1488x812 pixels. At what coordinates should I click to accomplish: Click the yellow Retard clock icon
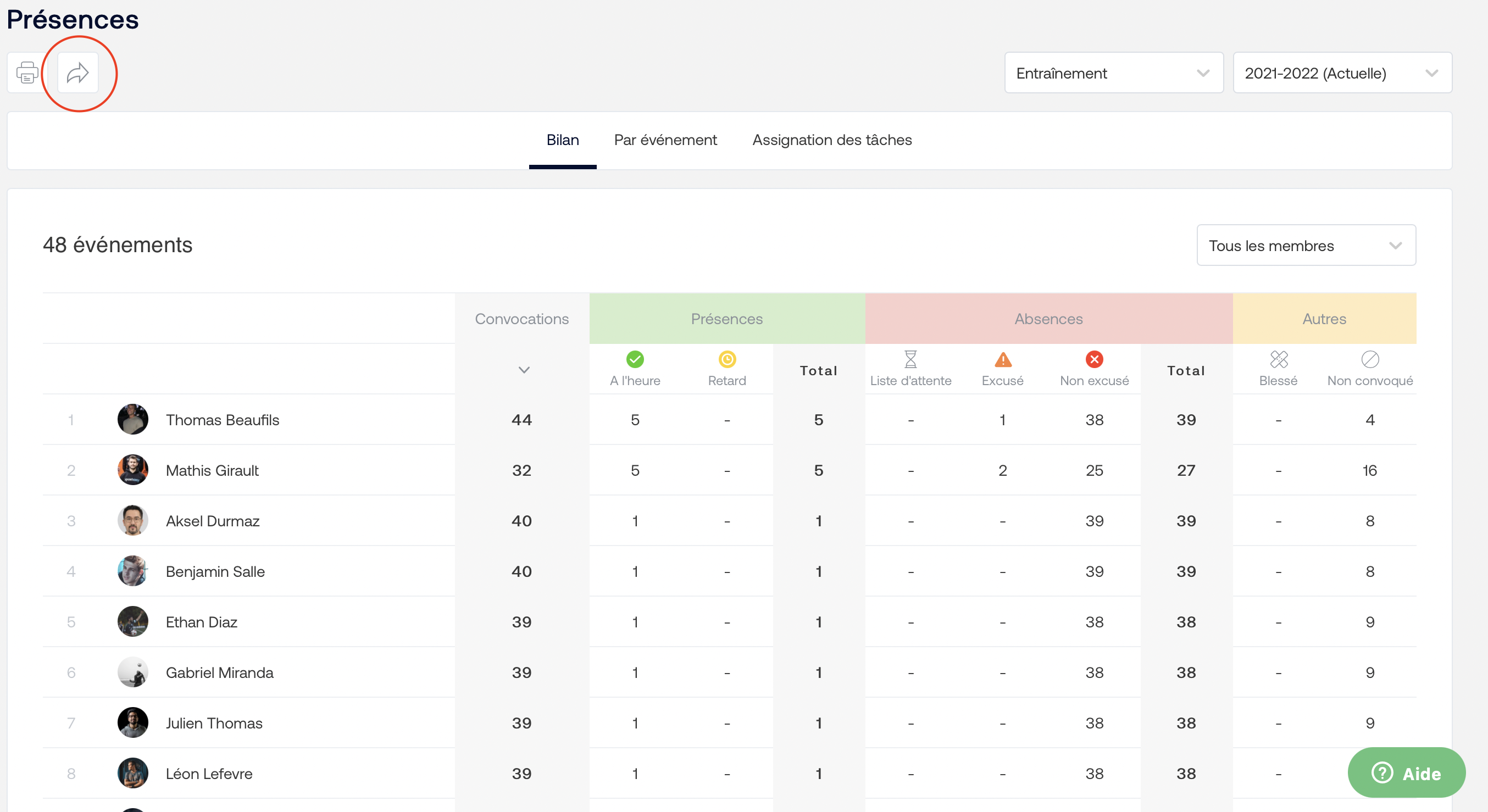click(726, 359)
